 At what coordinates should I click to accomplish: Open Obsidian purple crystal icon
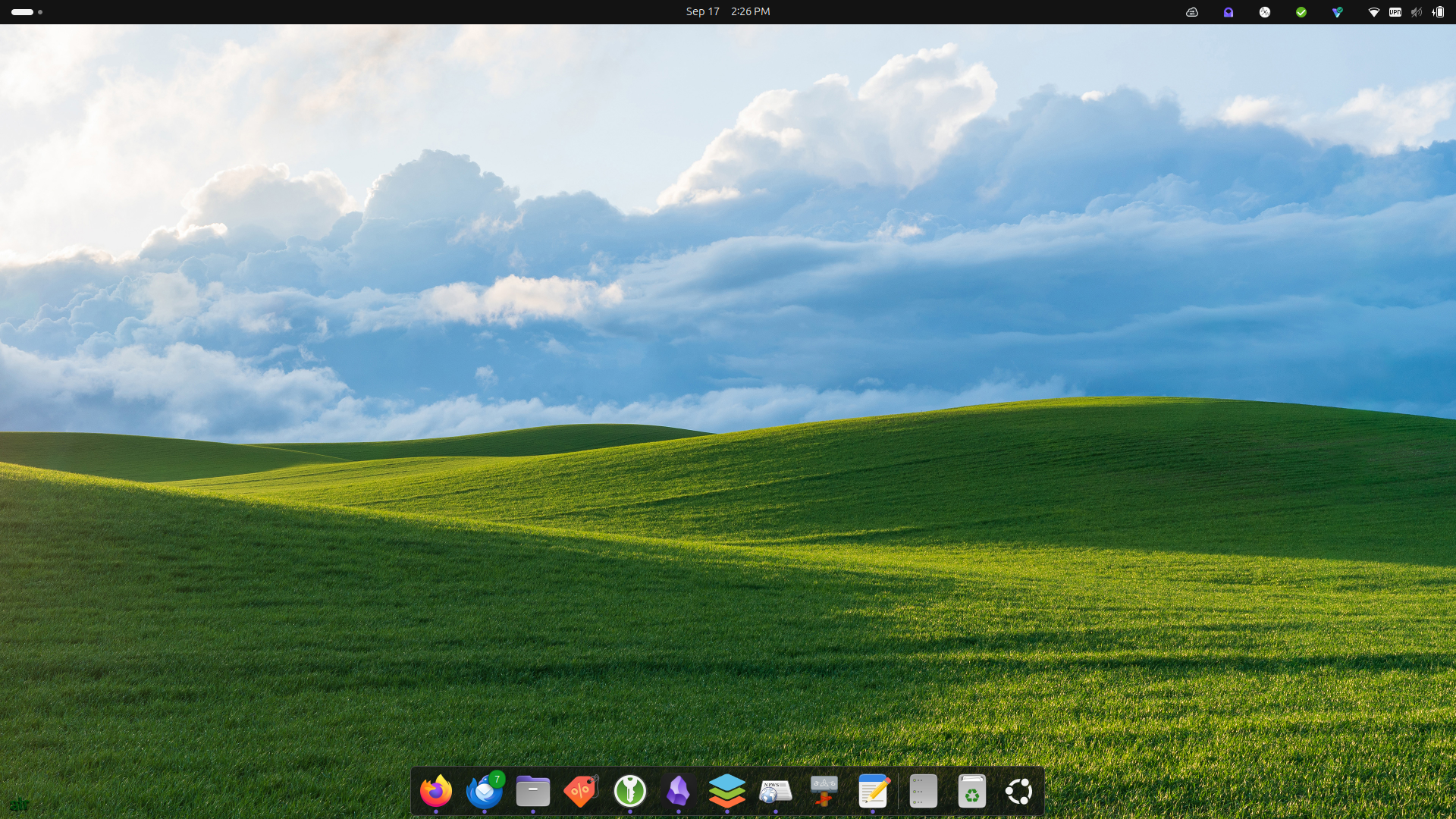coord(679,792)
